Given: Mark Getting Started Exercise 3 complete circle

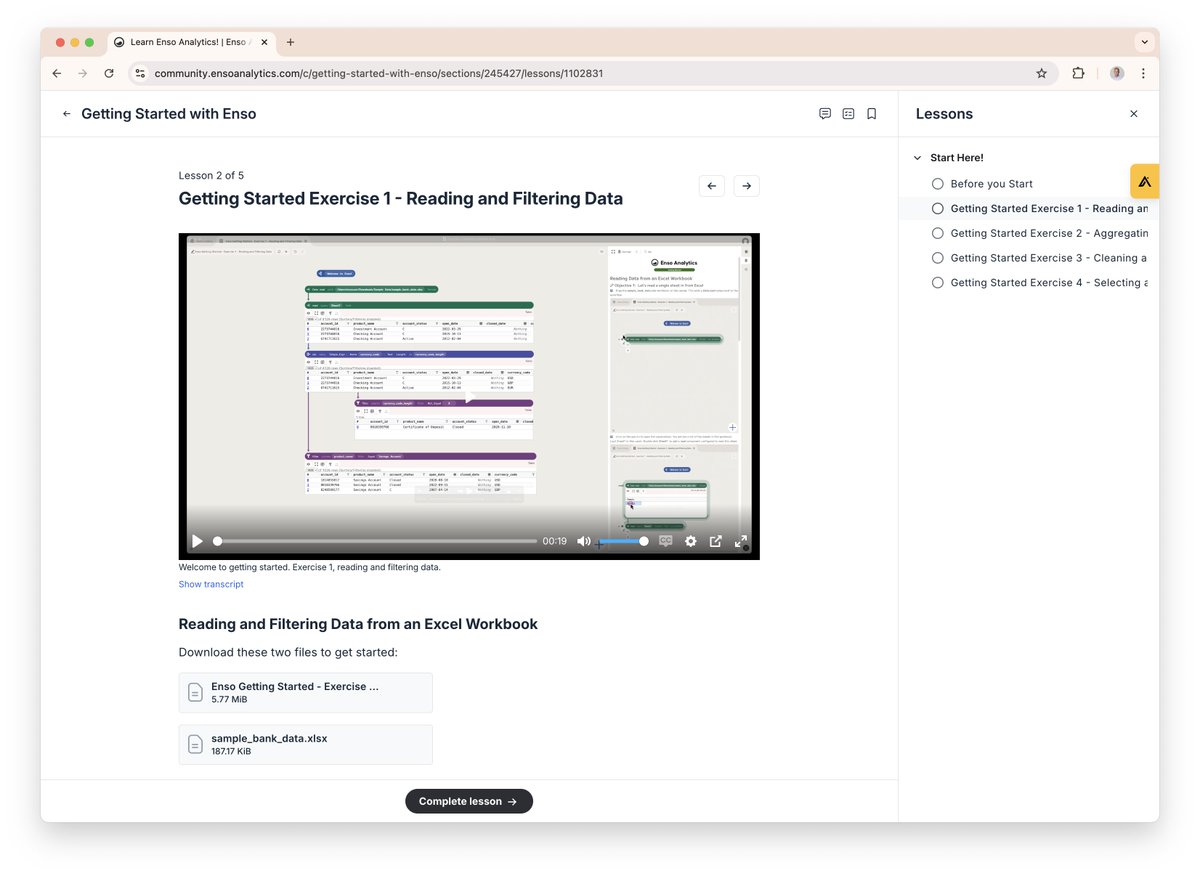Looking at the screenshot, I should point(938,258).
